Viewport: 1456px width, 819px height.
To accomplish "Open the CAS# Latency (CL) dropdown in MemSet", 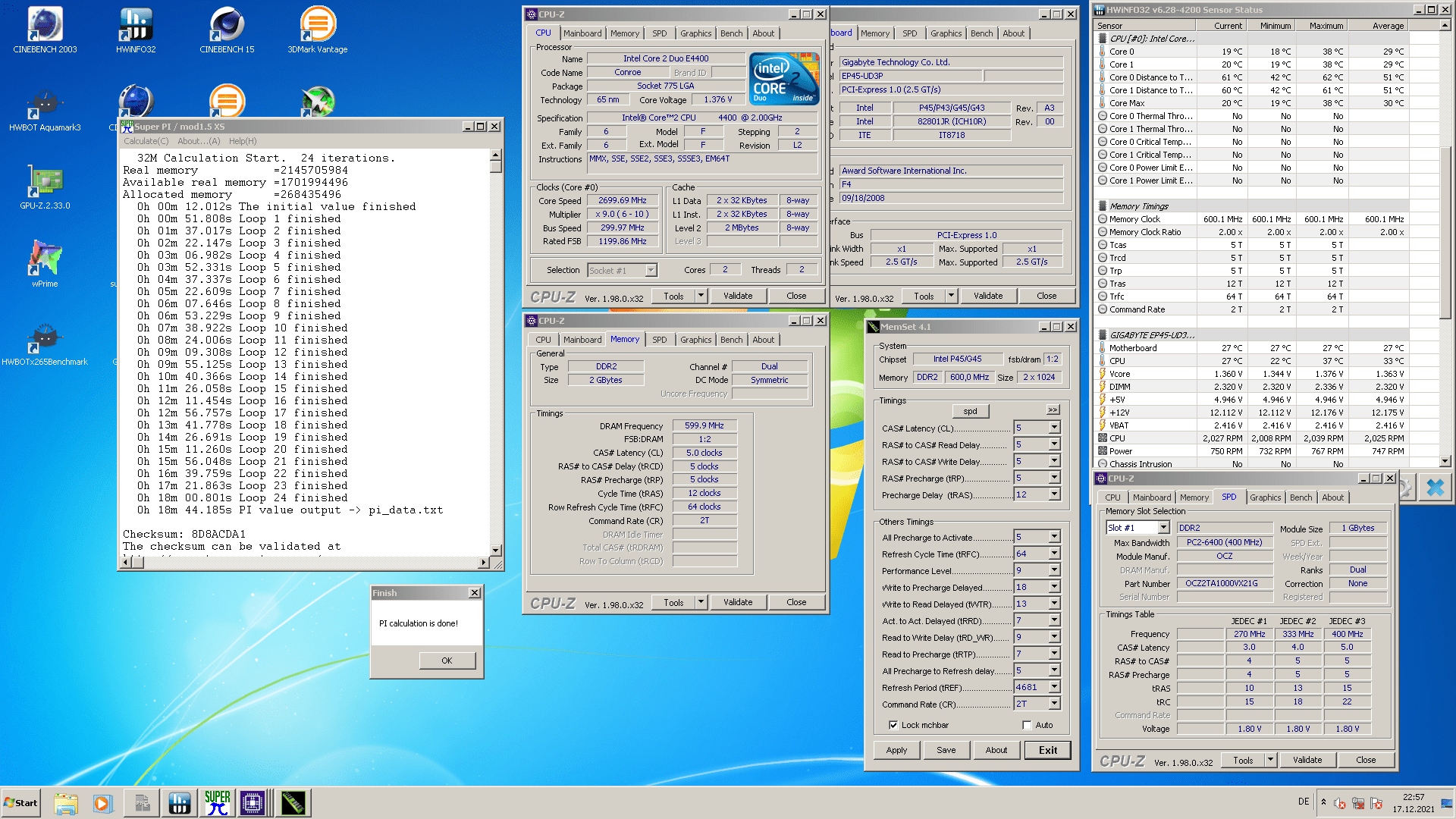I will pyautogui.click(x=1054, y=428).
